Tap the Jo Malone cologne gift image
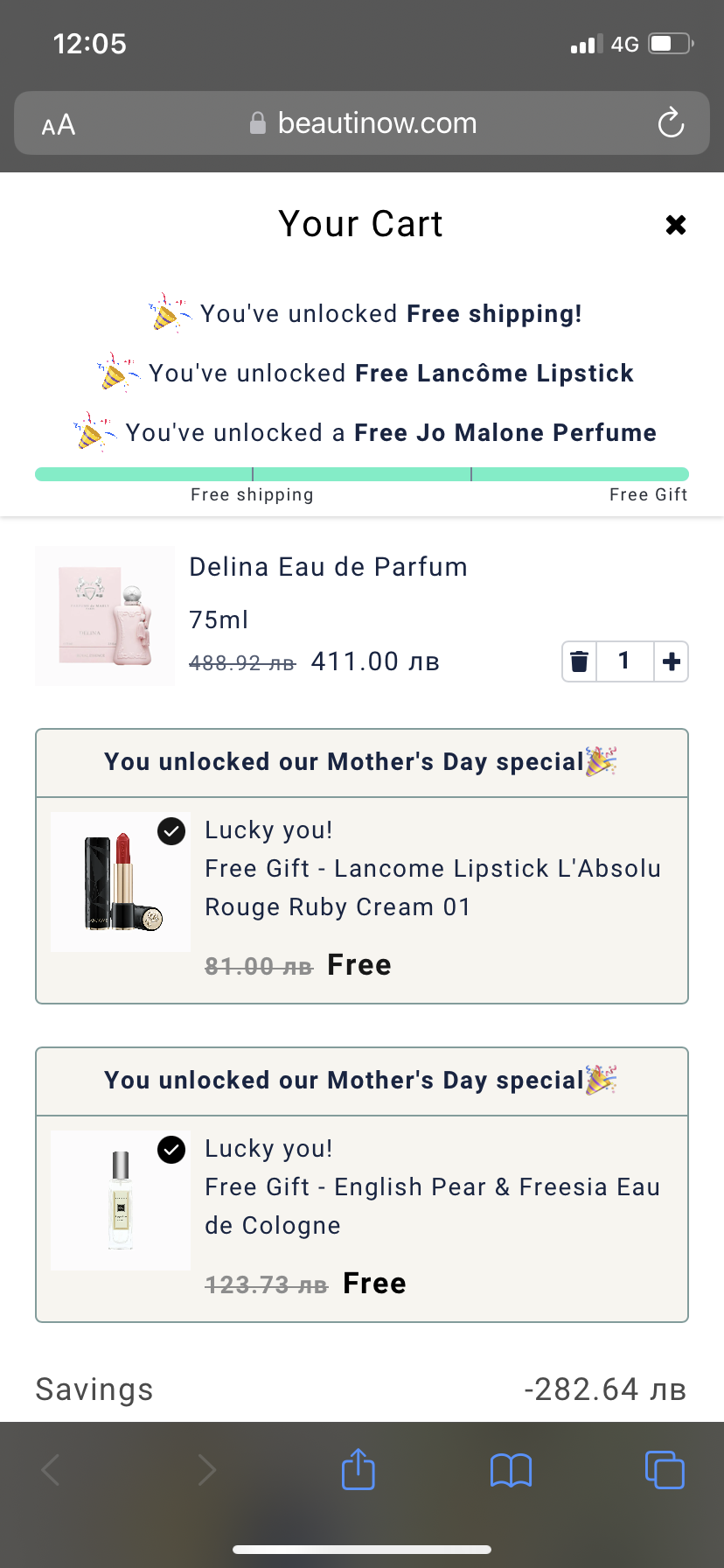Image resolution: width=724 pixels, height=1568 pixels. tap(121, 1200)
